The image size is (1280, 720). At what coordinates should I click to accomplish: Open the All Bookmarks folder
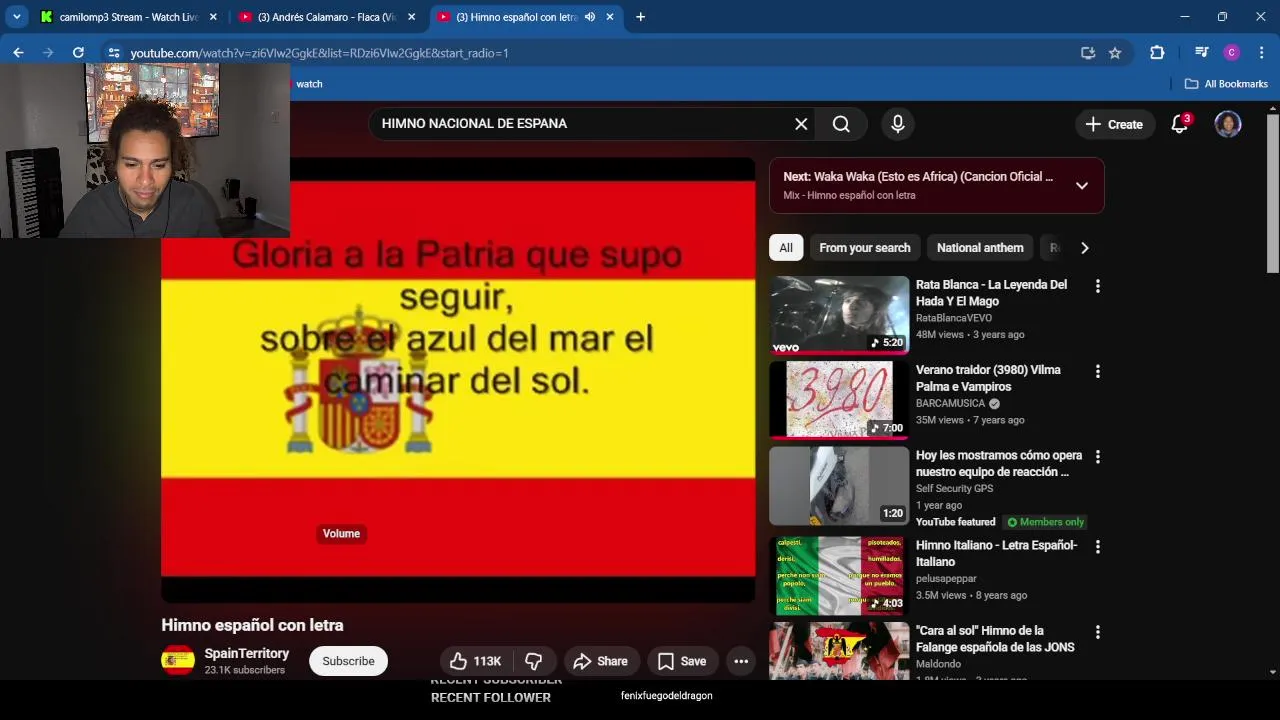tap(1226, 84)
